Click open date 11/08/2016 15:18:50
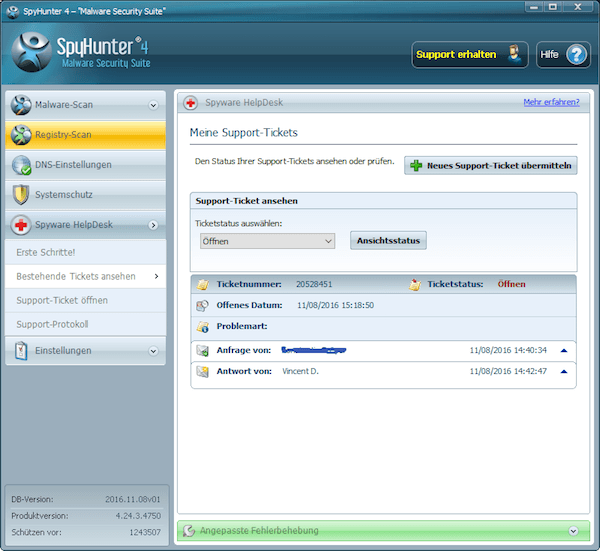Viewport: 600px width, 551px height. click(336, 305)
